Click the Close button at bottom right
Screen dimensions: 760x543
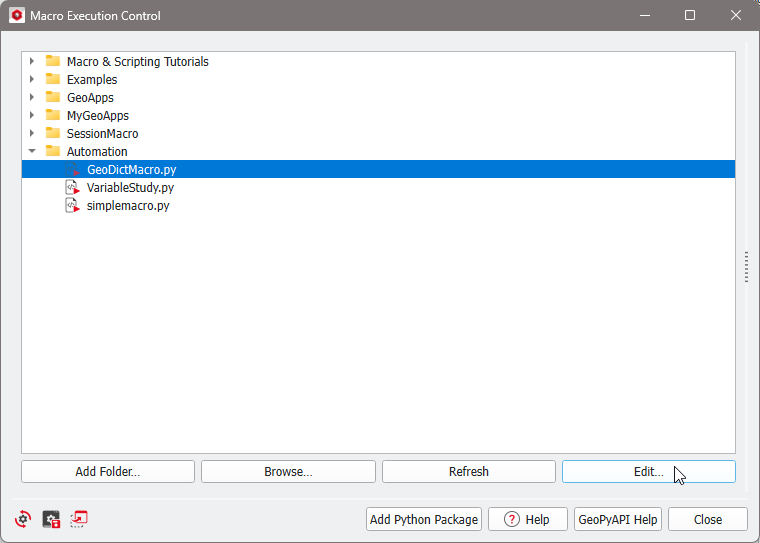(708, 519)
